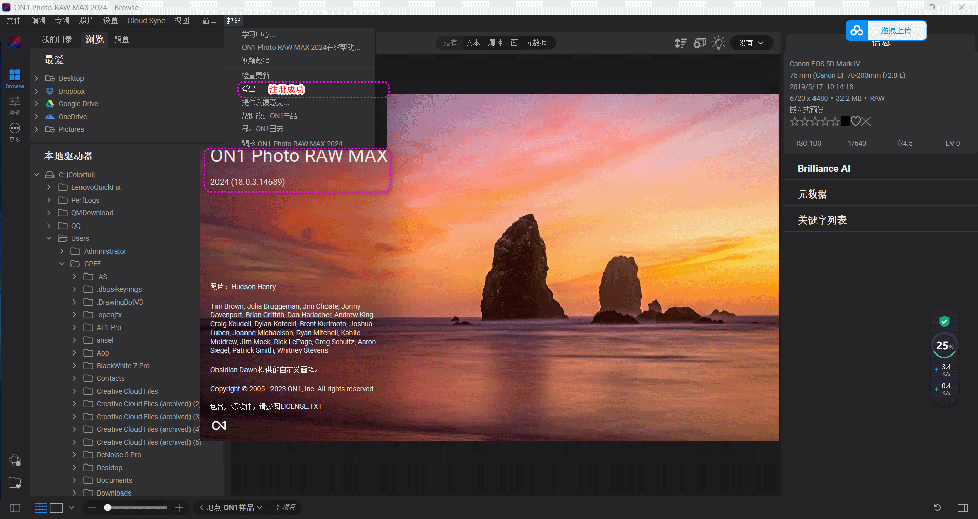Click the 25% circular gauge widget
The height and width of the screenshot is (519, 978).
tap(944, 346)
